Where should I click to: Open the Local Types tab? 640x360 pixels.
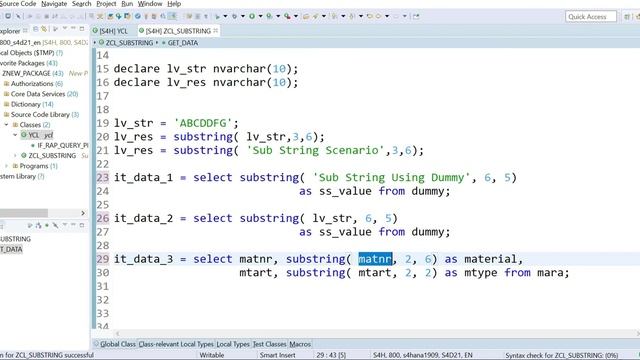coord(233,344)
